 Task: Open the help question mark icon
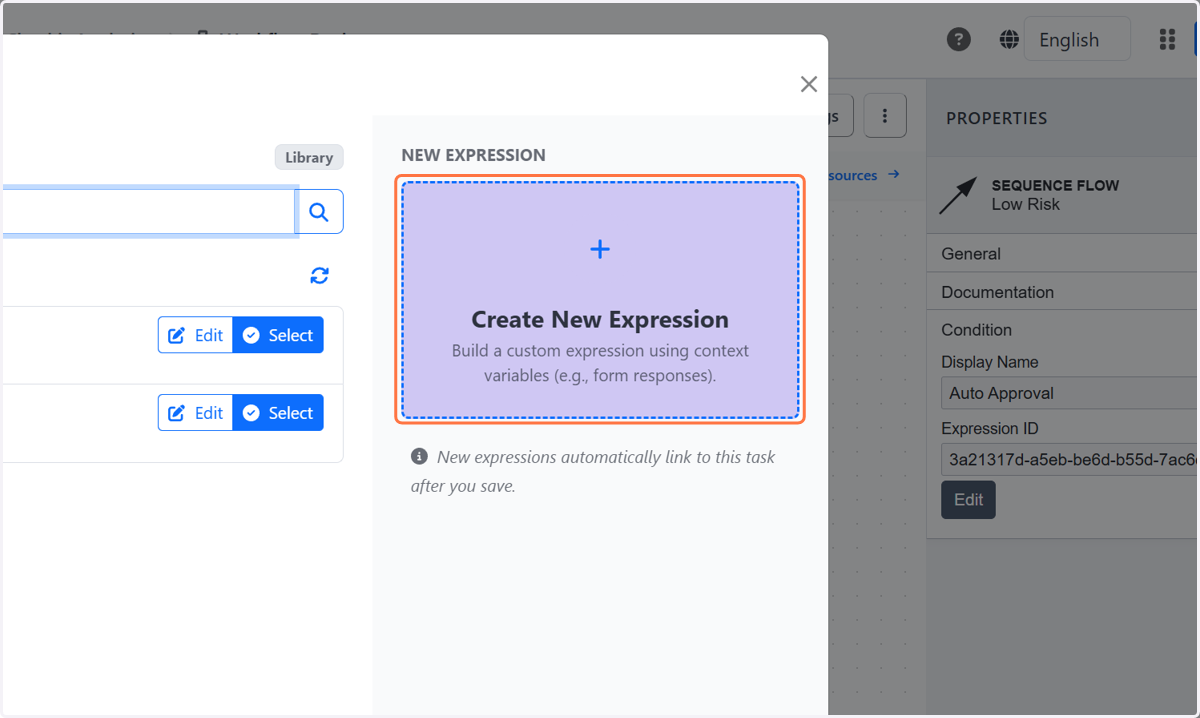coord(959,40)
